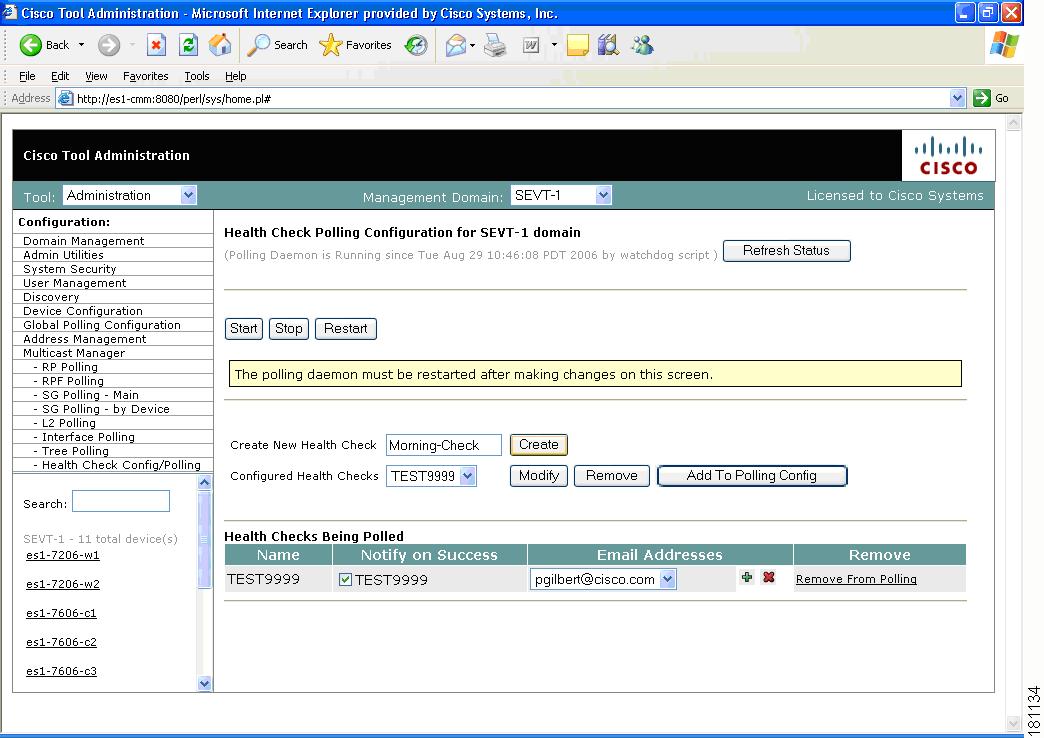Open the Help menu
This screenshot has height=738, width=1044.
(235, 76)
